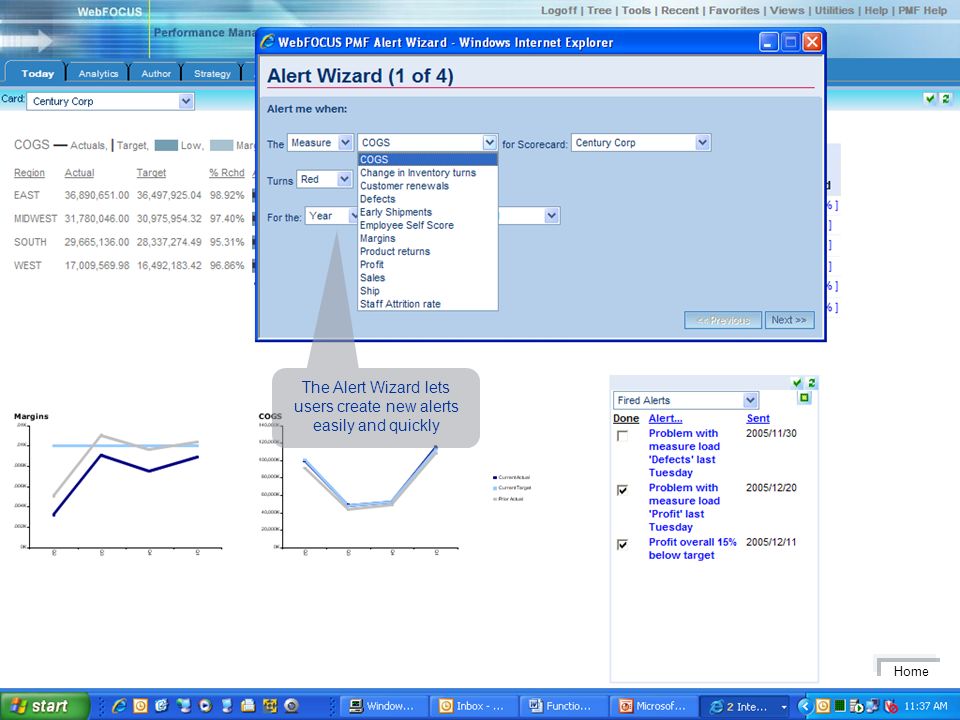This screenshot has height=720, width=960.
Task: Click the system tray expand arrow icon
Action: pyautogui.click(x=804, y=706)
